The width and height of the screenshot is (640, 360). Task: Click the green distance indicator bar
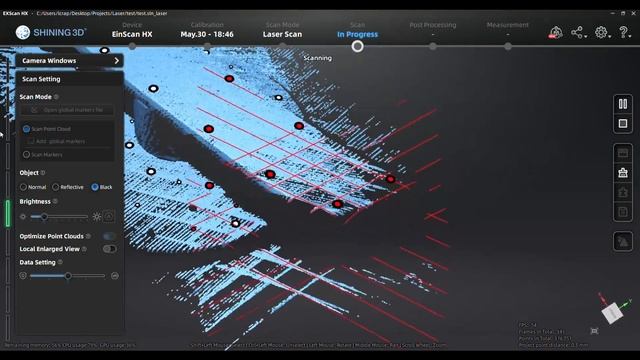pos(7,213)
